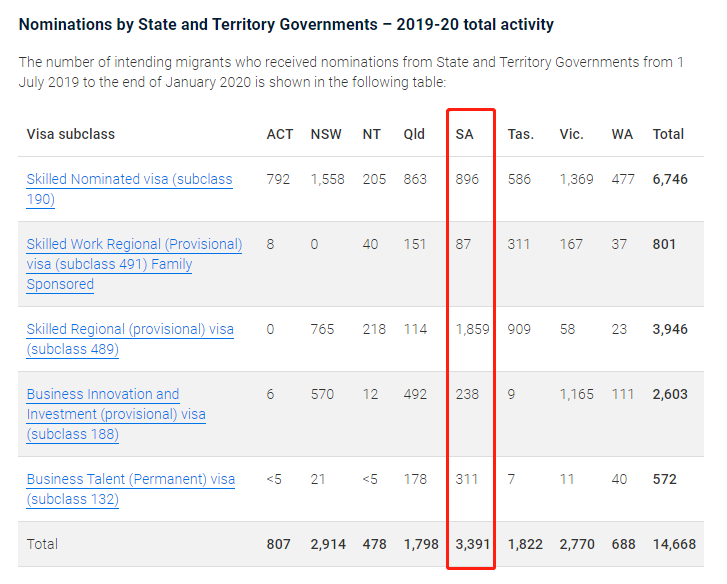
Task: Click the subclass 489 Qld value 114
Action: 415,329
